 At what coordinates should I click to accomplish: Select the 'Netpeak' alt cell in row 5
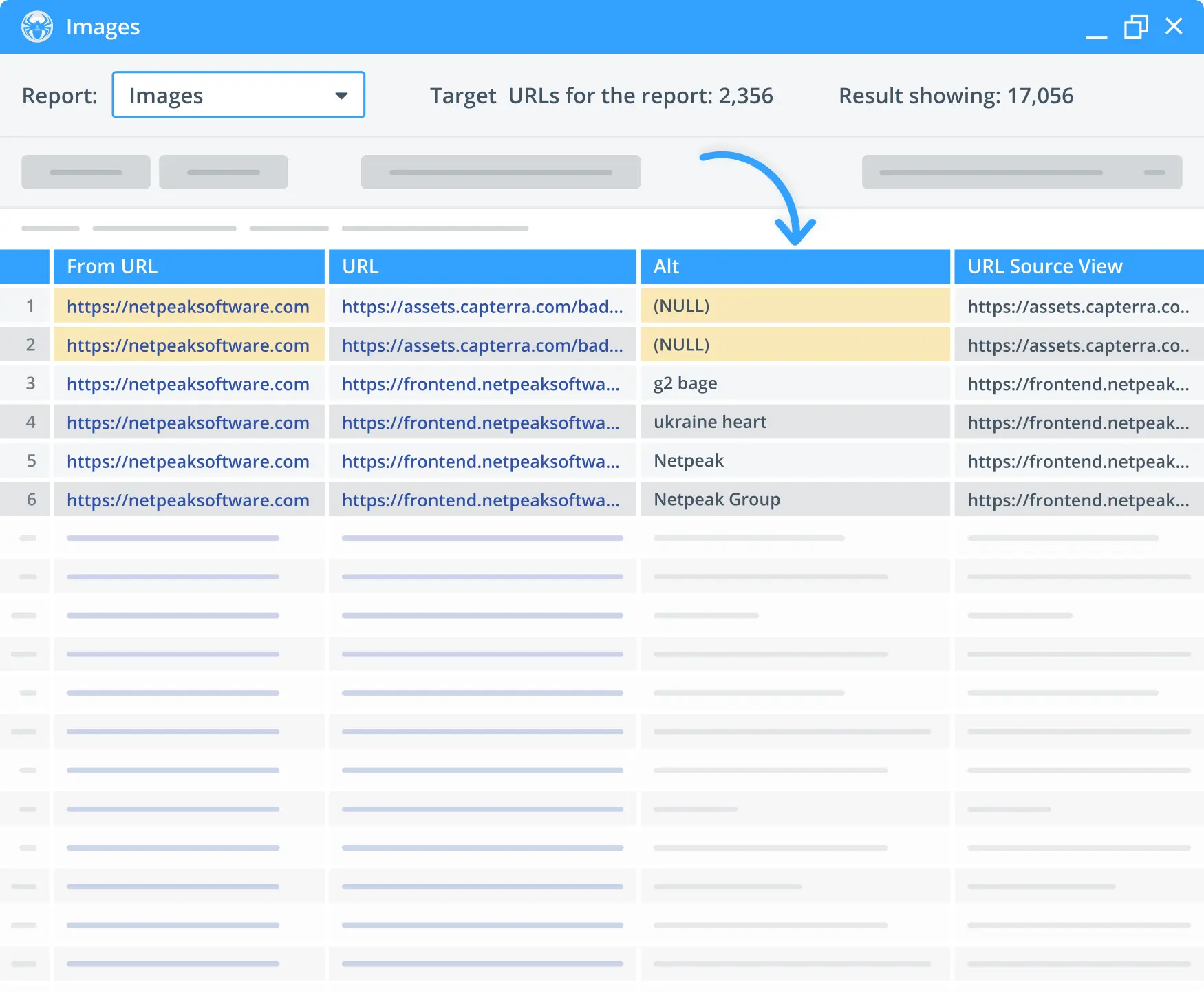(795, 460)
